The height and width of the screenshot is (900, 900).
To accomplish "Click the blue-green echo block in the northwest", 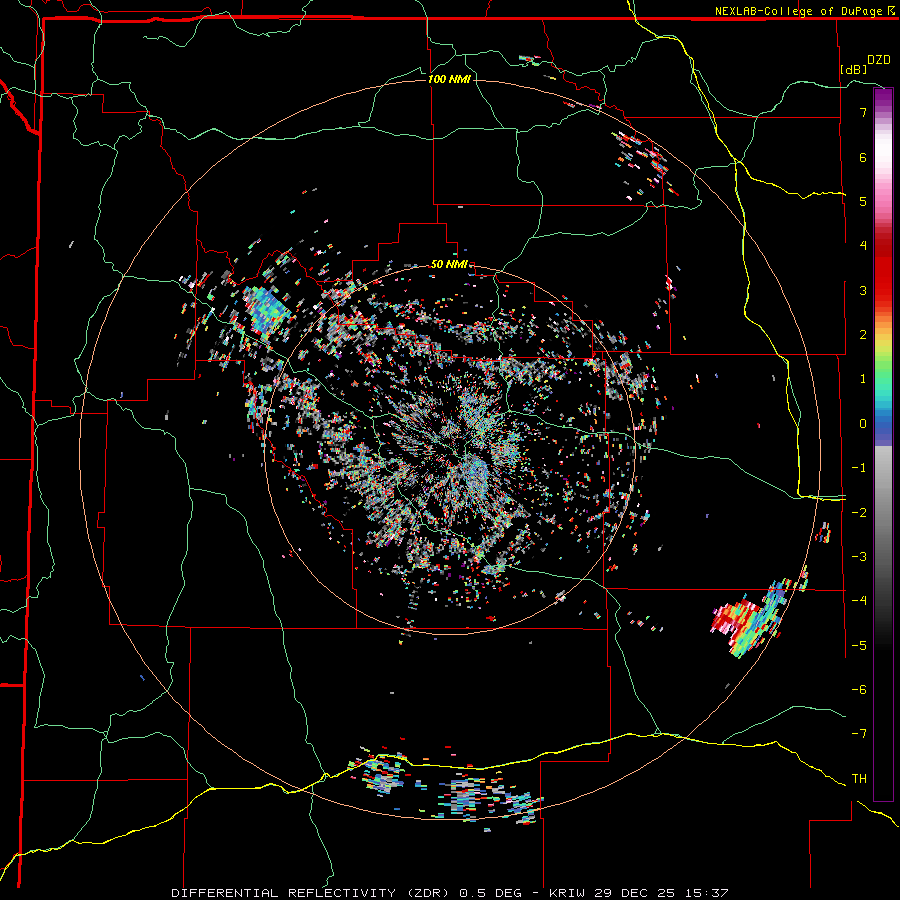I will [x=267, y=309].
